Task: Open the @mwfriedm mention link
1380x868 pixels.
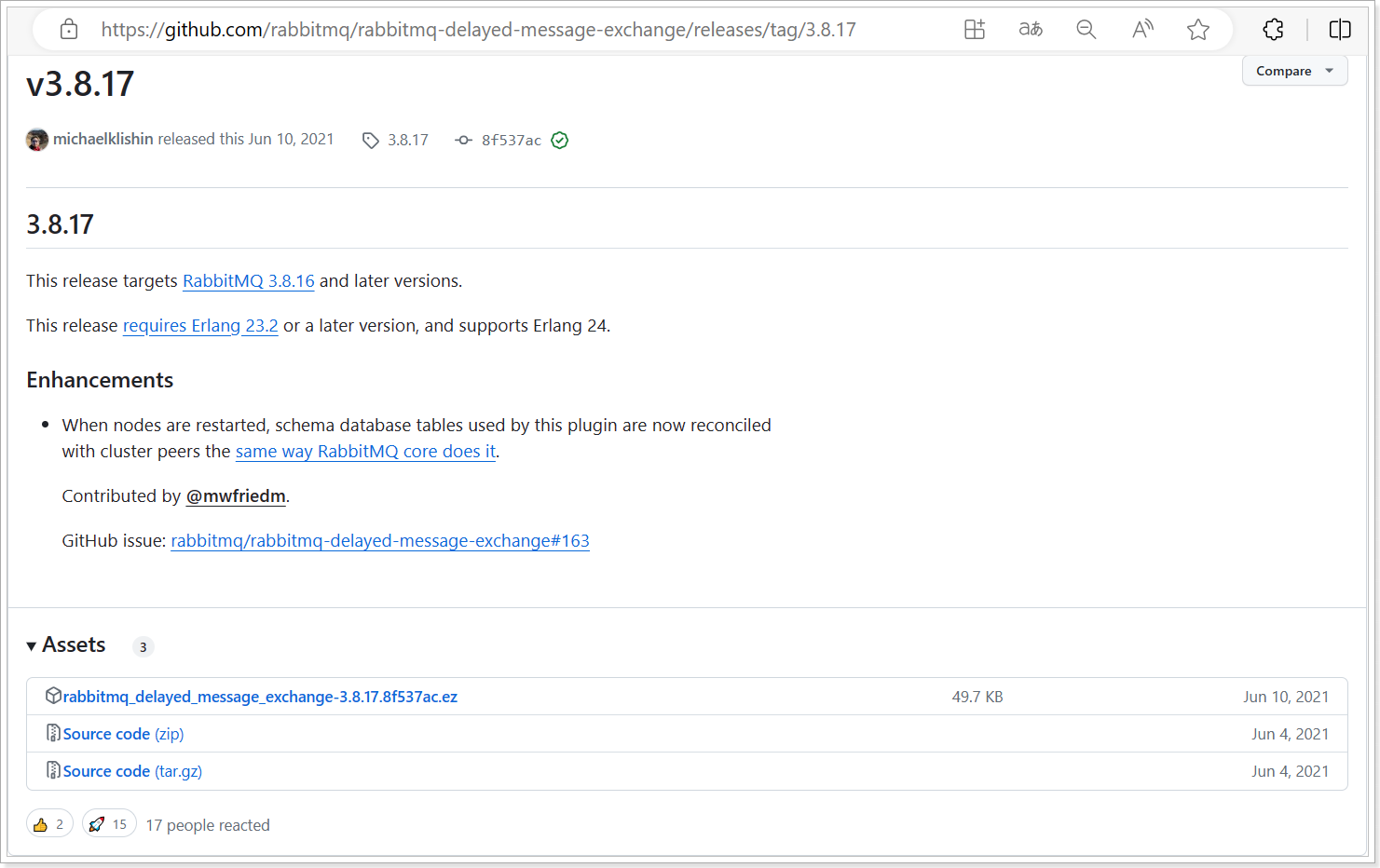Action: coord(236,496)
